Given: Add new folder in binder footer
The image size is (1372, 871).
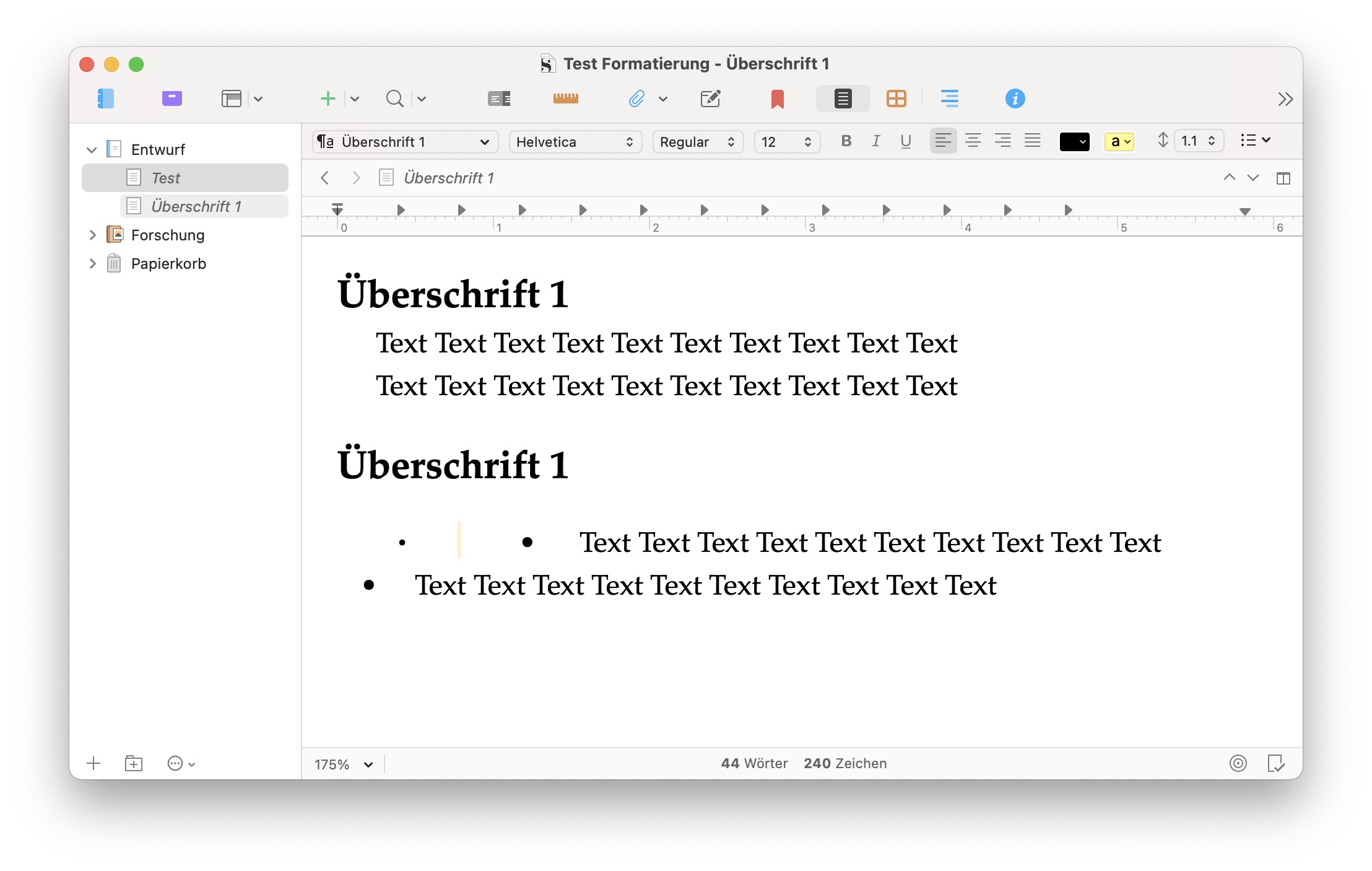Looking at the screenshot, I should click(134, 763).
